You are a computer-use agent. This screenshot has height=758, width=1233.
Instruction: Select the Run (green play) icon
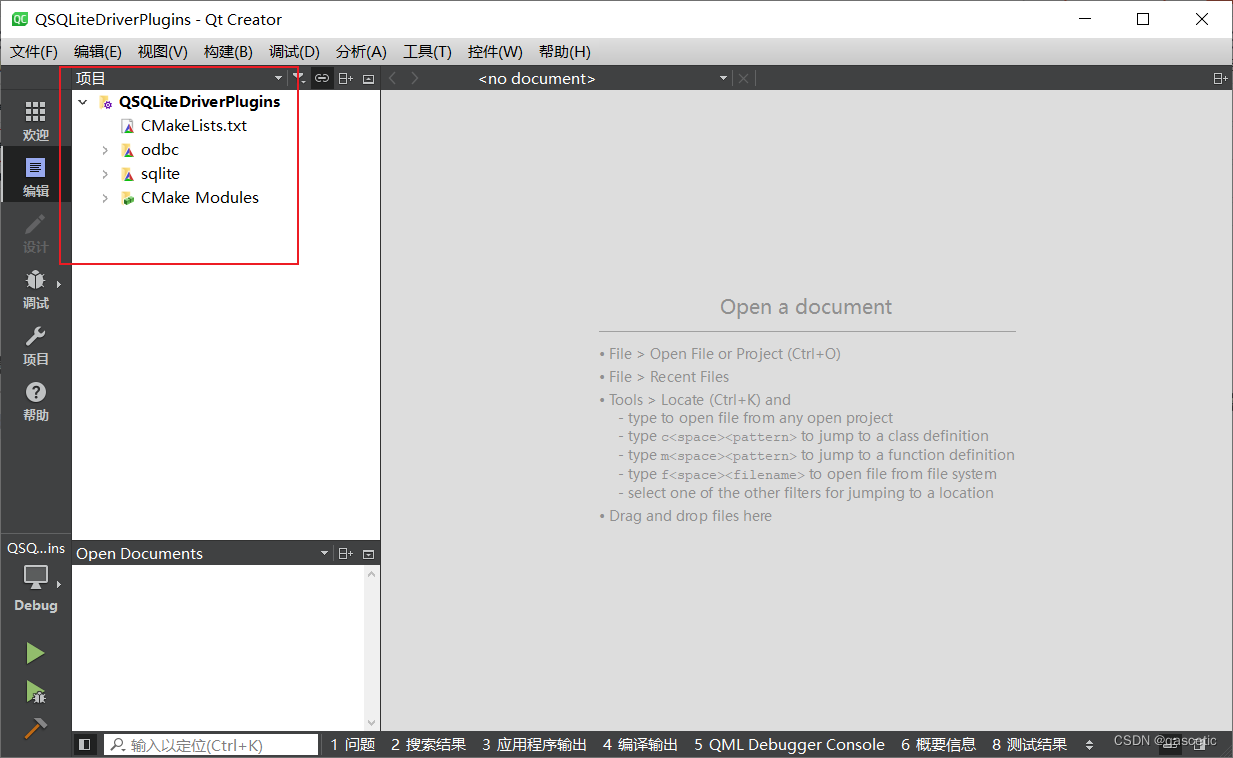[35, 653]
